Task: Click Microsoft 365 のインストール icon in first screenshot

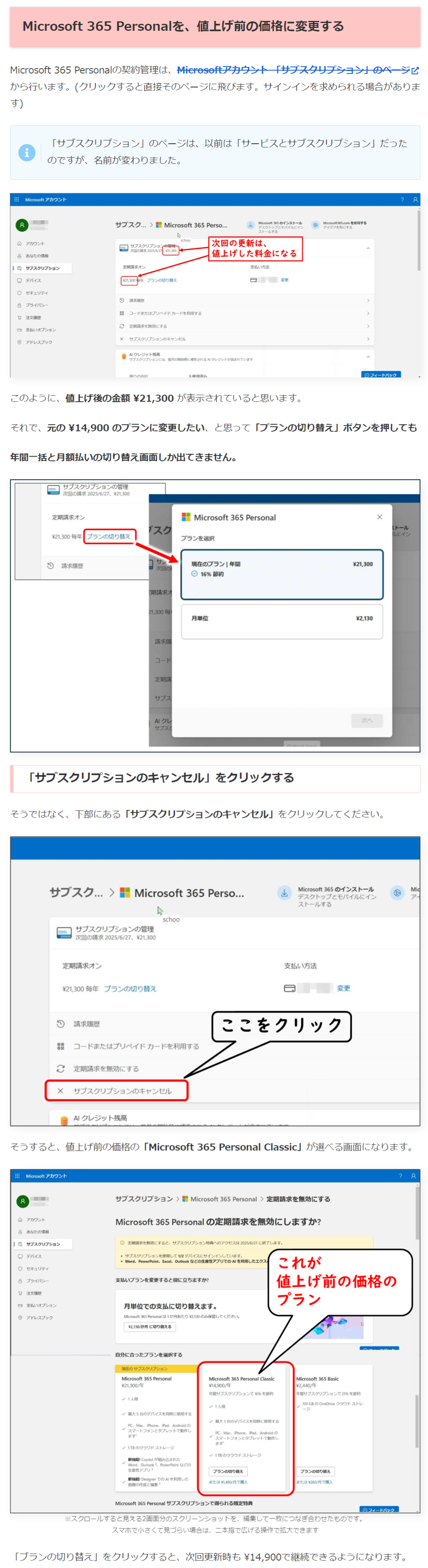Action: click(250, 225)
